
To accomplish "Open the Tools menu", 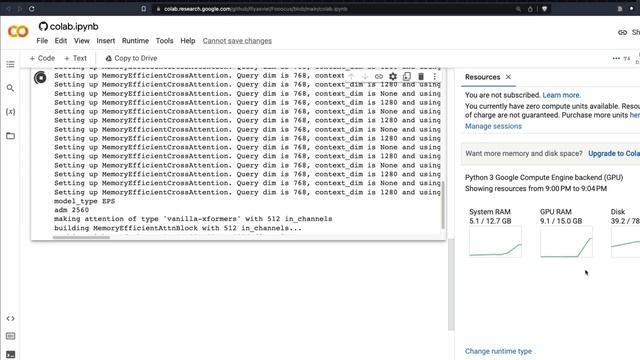I will click(164, 41).
